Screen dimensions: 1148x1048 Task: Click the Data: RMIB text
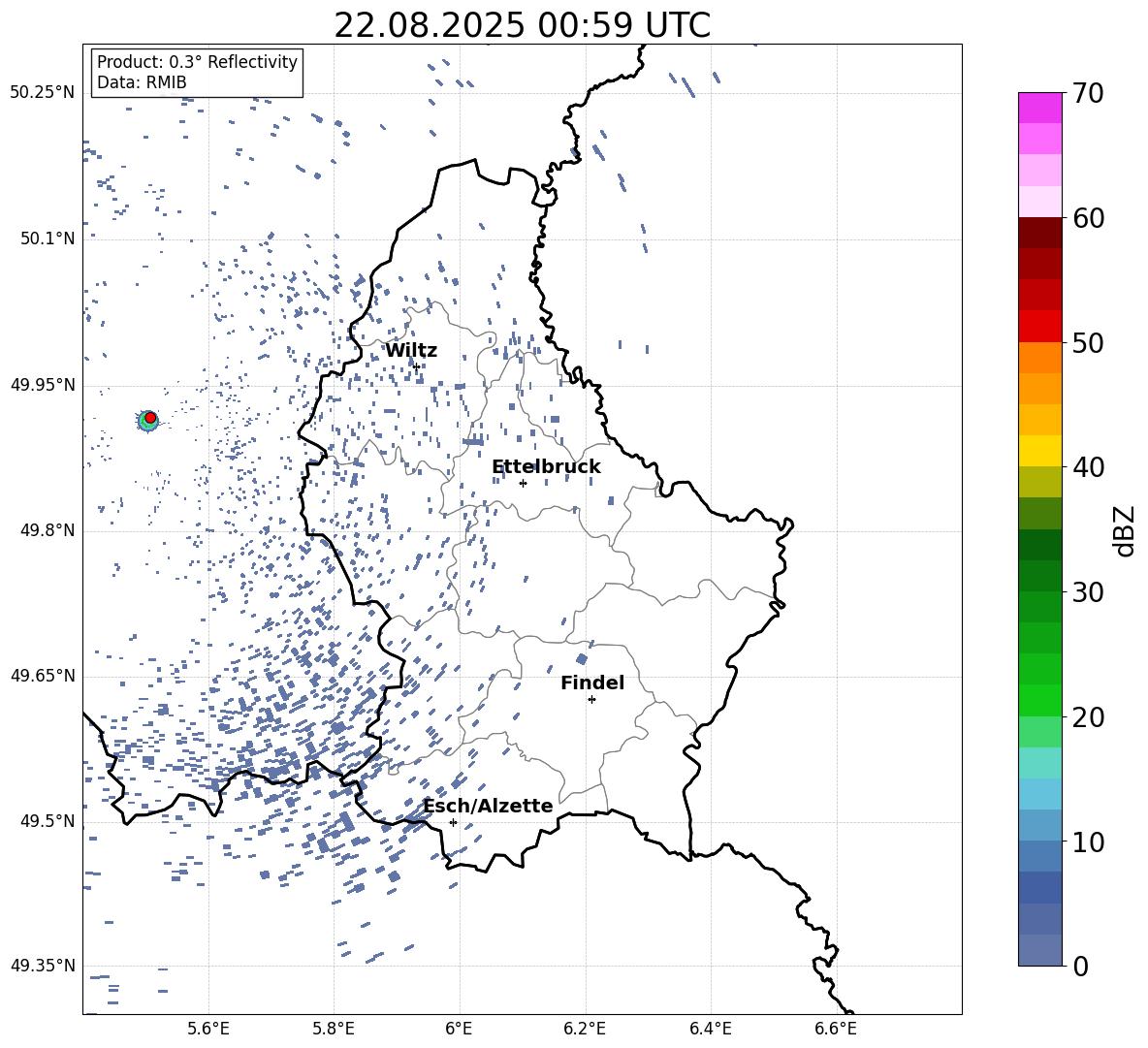pyautogui.click(x=142, y=82)
